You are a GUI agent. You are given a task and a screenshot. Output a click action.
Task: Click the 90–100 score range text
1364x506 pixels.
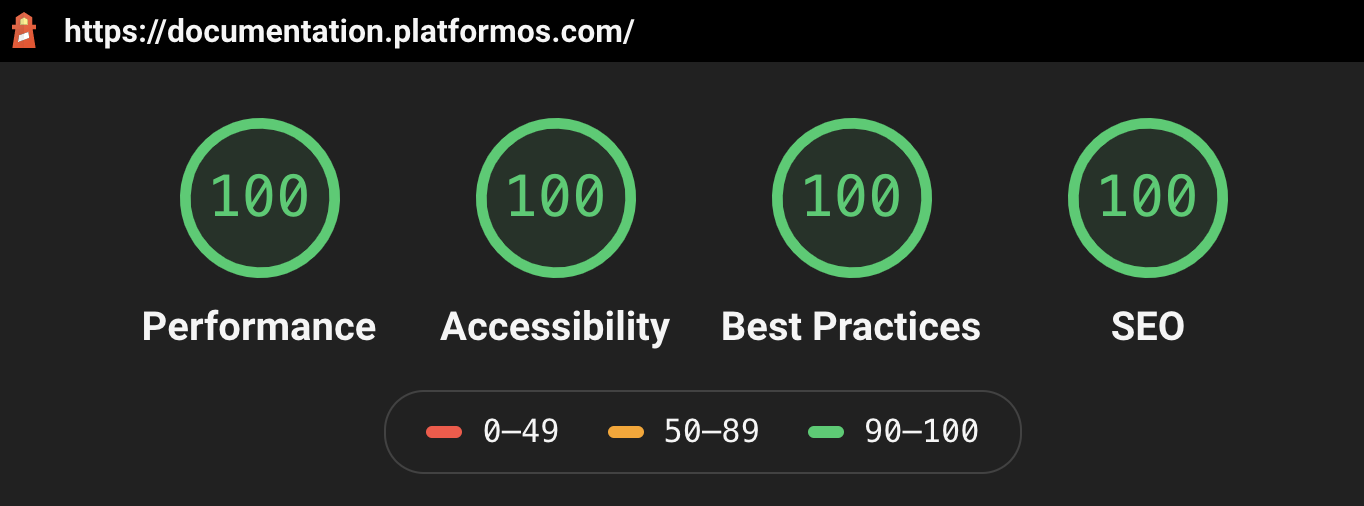[921, 432]
